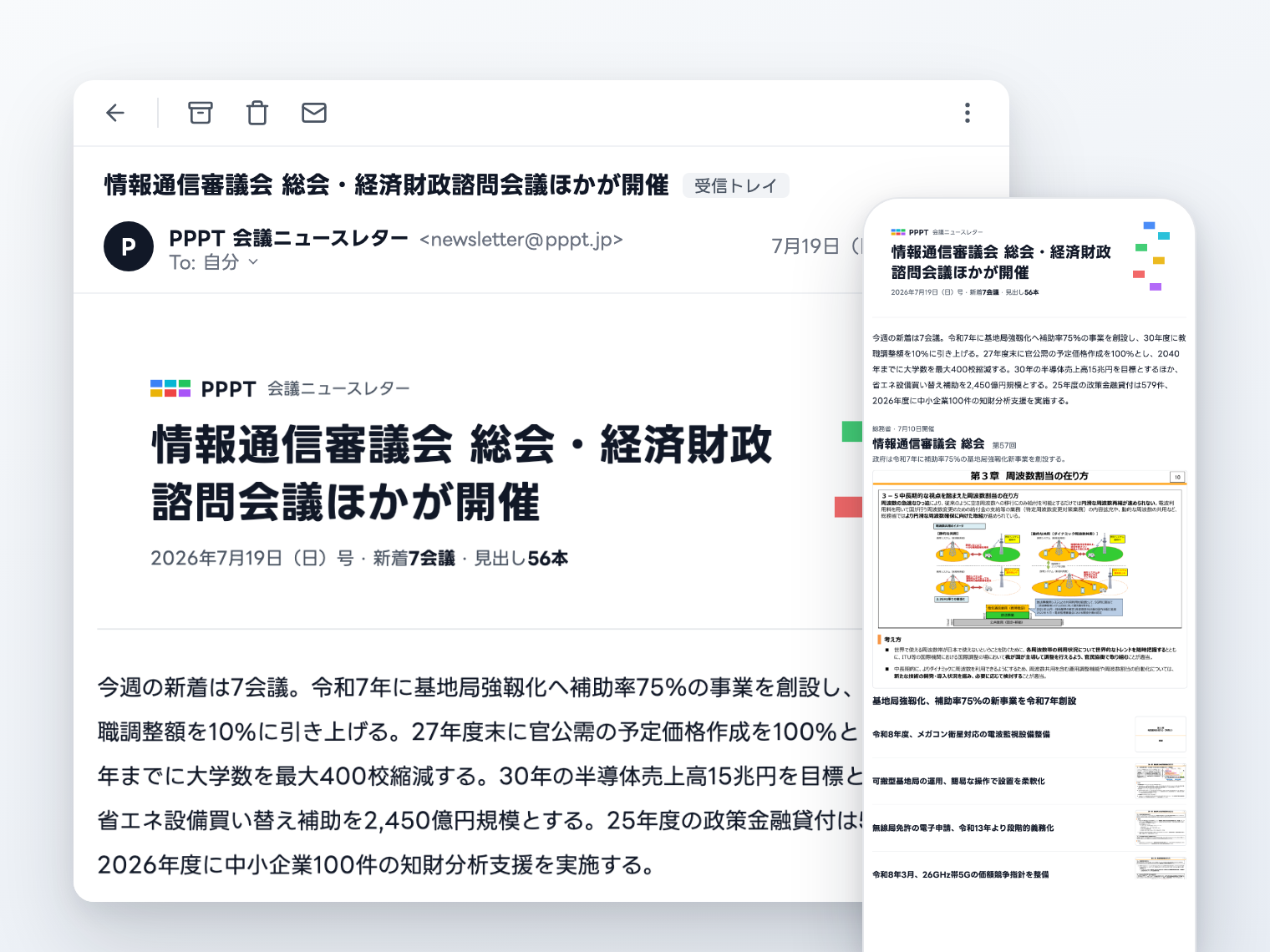Screen dimensions: 1270x952
Task: Click the email subject line at the top
Action: coord(386,185)
